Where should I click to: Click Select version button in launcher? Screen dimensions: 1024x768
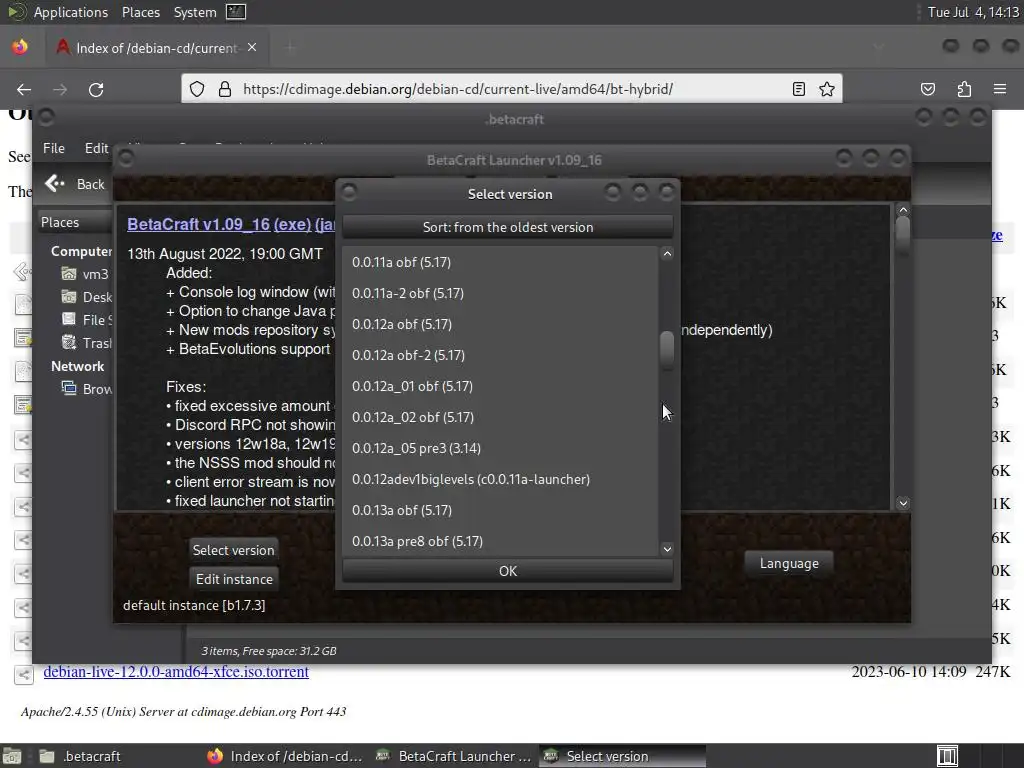pyautogui.click(x=233, y=550)
